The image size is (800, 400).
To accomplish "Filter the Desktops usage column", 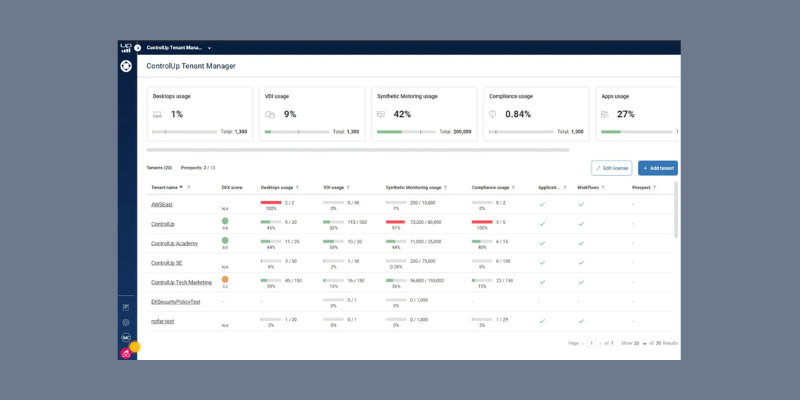I will pyautogui.click(x=297, y=187).
